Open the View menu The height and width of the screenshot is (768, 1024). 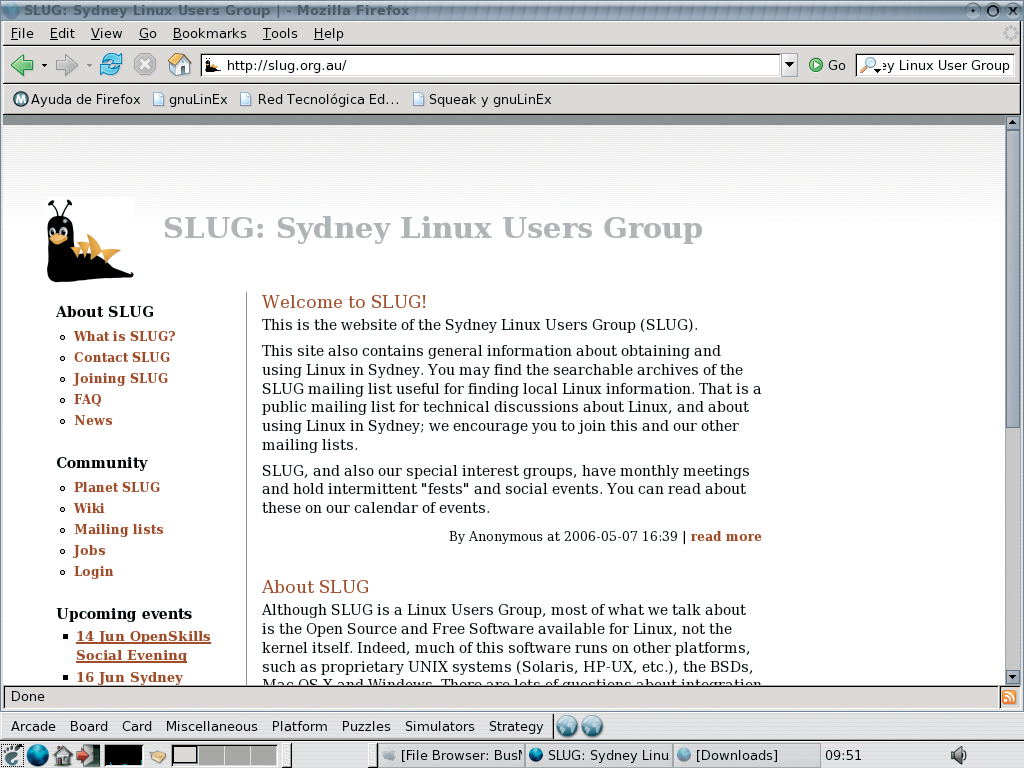tap(106, 33)
